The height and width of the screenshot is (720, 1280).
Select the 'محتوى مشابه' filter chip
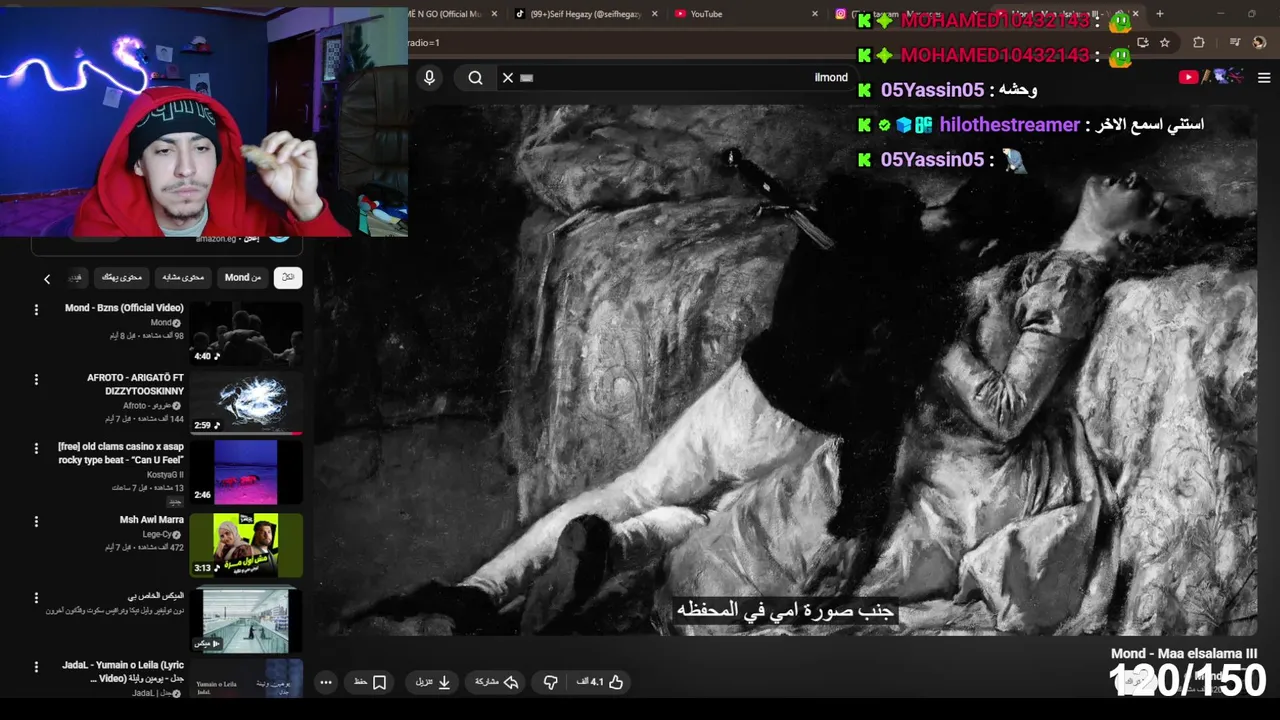(183, 277)
